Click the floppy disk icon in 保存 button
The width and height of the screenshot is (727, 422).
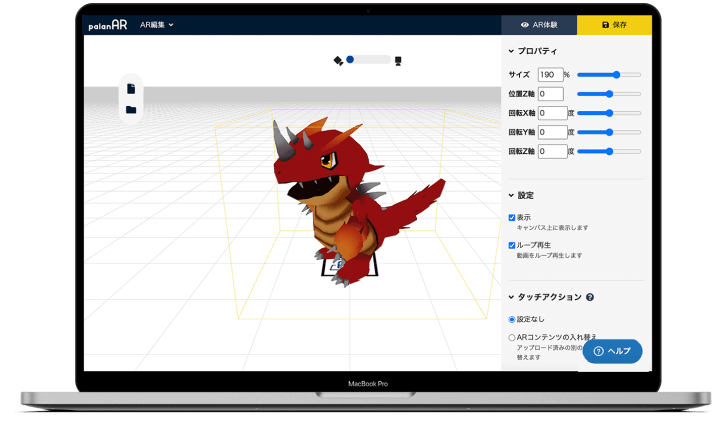pyautogui.click(x=605, y=25)
